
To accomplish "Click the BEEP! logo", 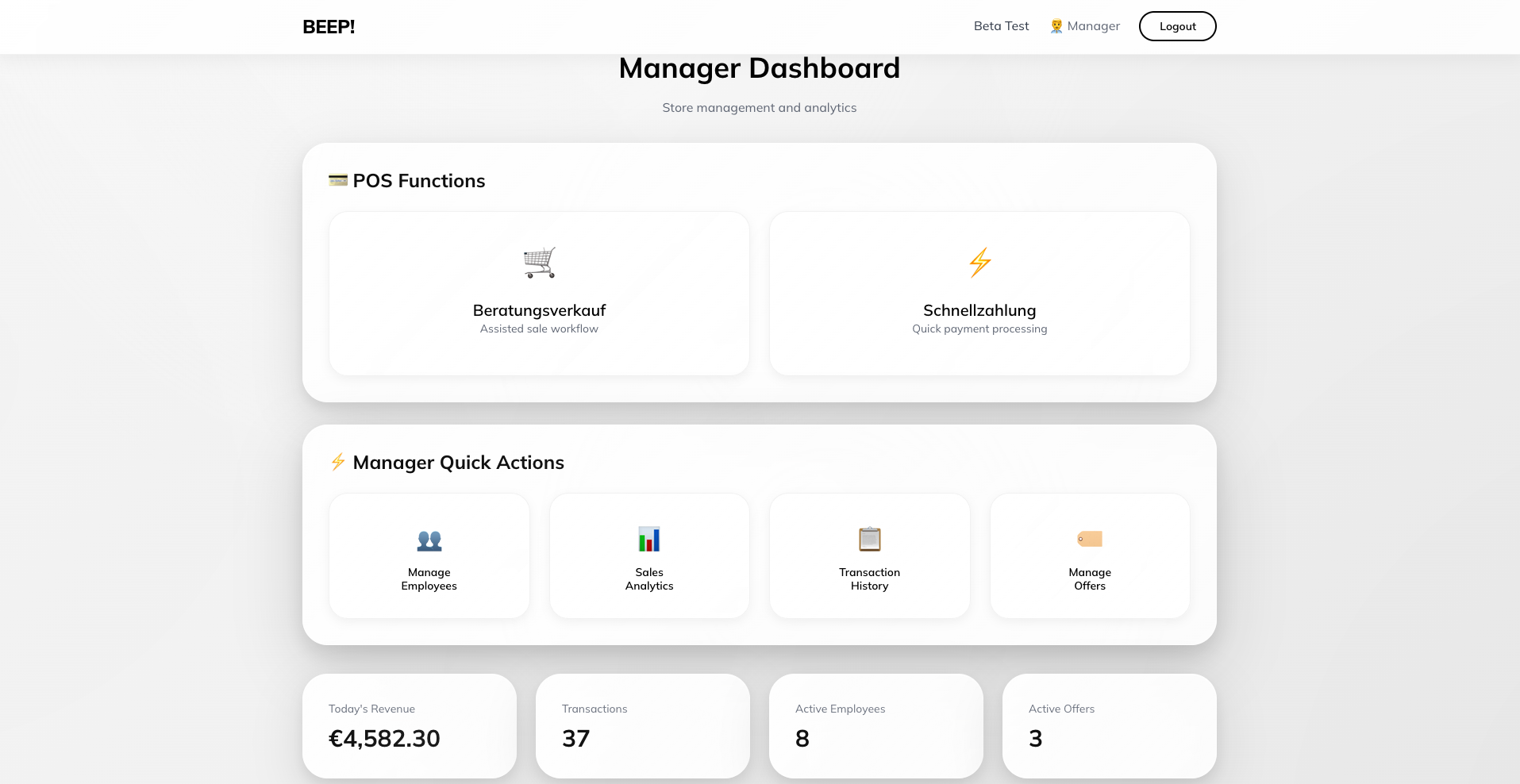I will 328,26.
